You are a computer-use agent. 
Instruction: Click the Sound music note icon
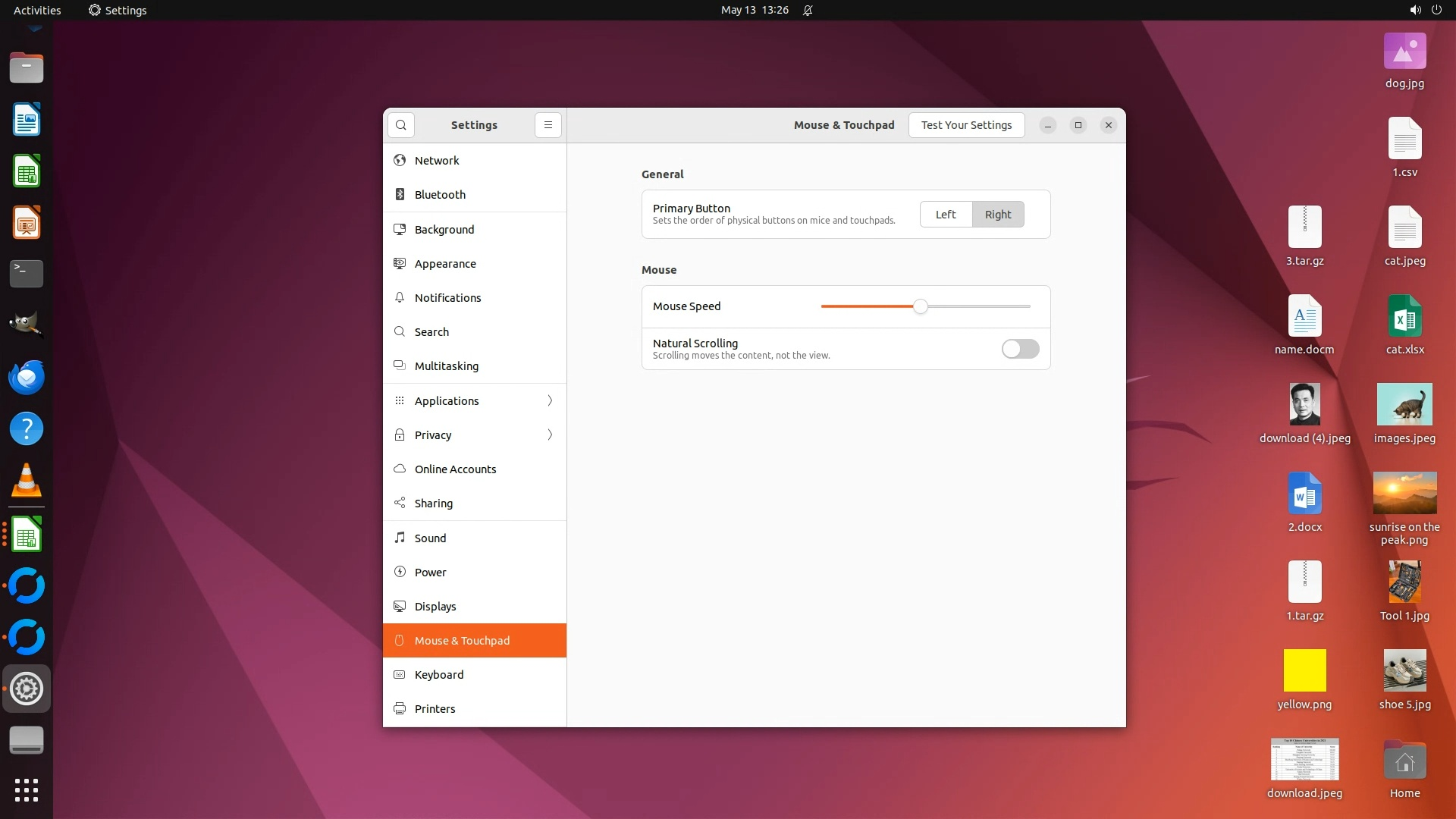(x=400, y=538)
